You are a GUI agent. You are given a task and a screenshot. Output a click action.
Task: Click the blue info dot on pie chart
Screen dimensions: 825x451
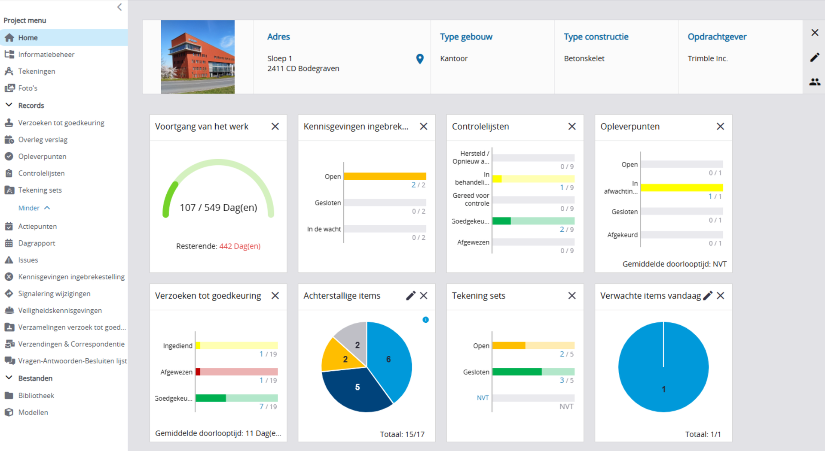point(425,320)
